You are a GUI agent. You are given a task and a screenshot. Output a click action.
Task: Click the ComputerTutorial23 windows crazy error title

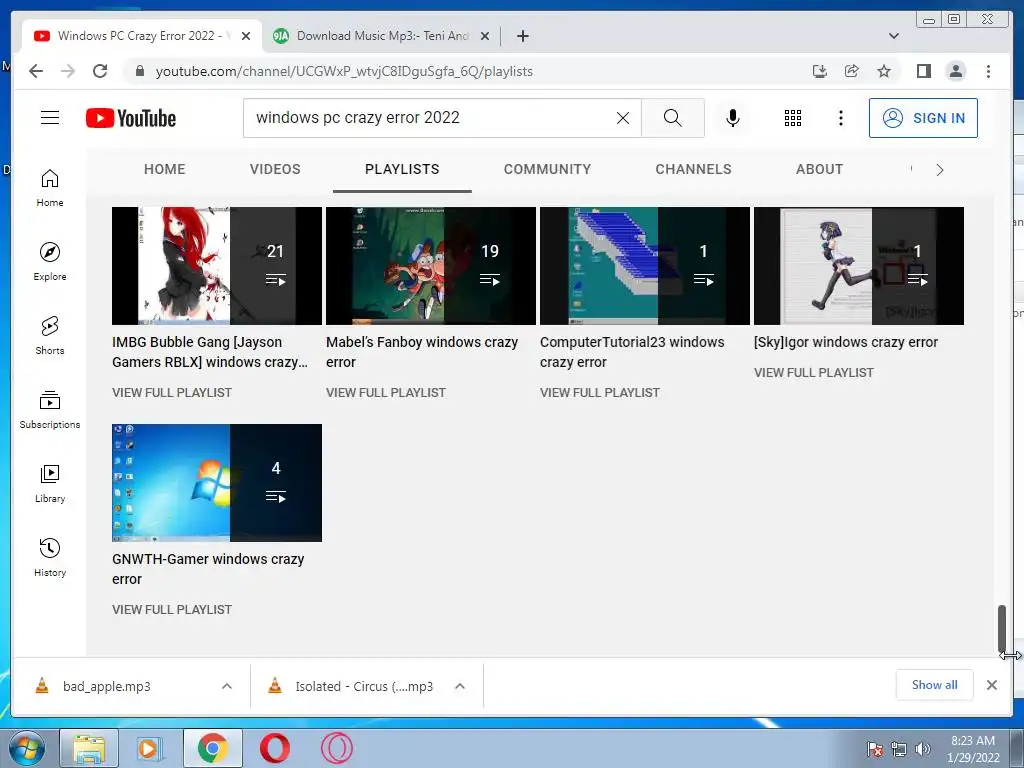[x=632, y=352]
